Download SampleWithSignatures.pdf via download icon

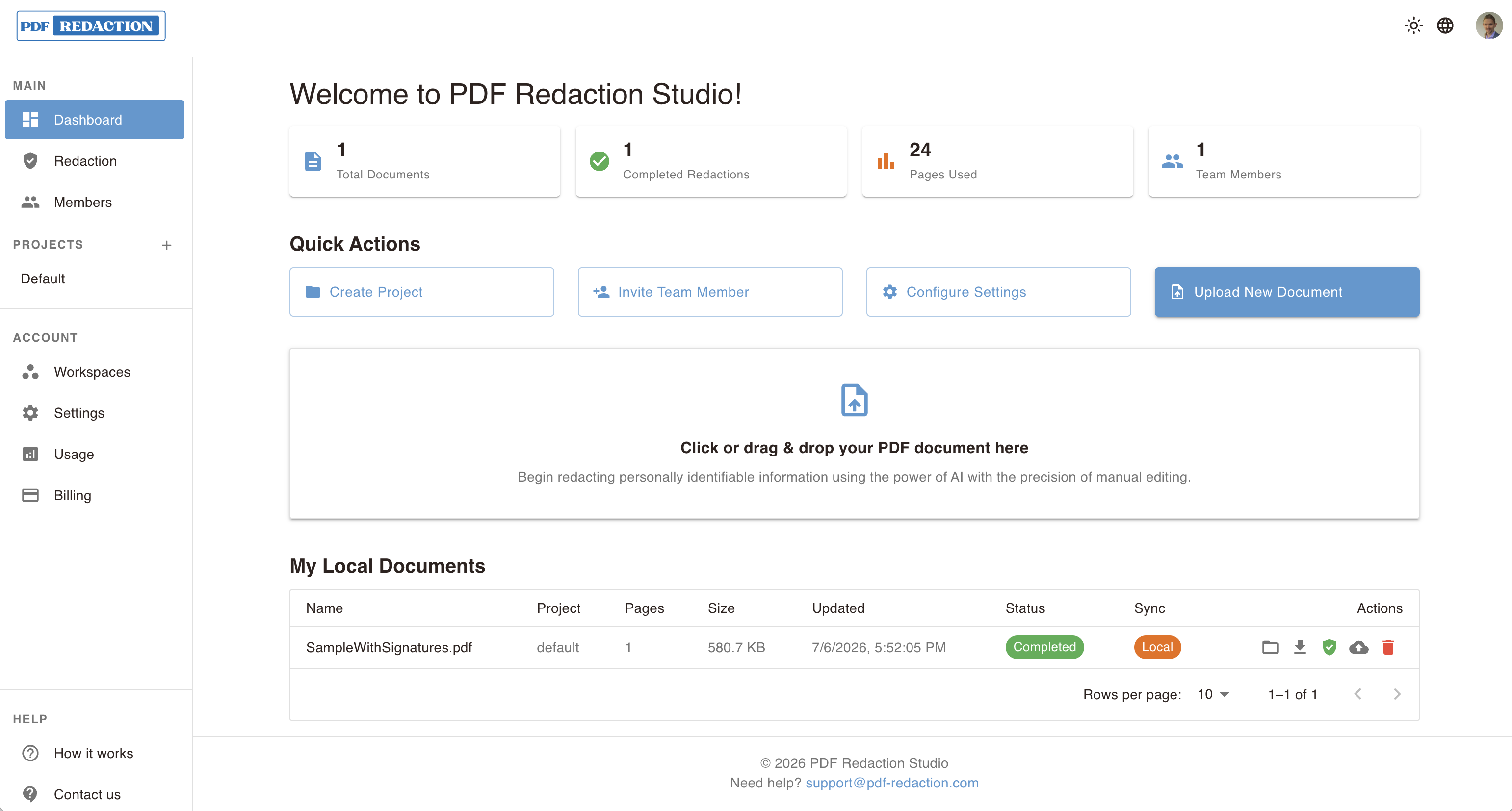1300,647
